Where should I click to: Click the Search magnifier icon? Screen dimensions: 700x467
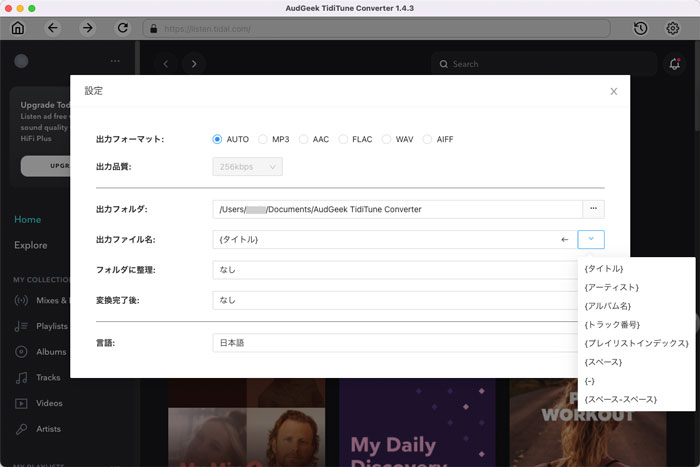(443, 64)
